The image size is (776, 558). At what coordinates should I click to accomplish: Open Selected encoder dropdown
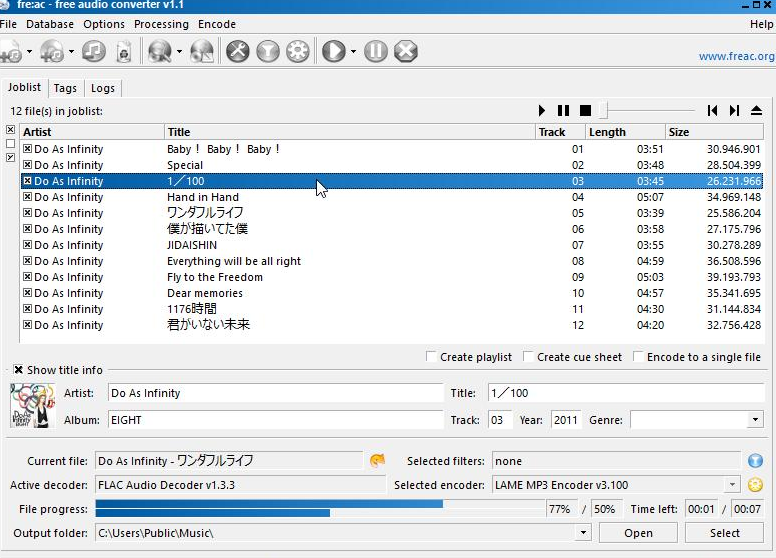[x=732, y=485]
